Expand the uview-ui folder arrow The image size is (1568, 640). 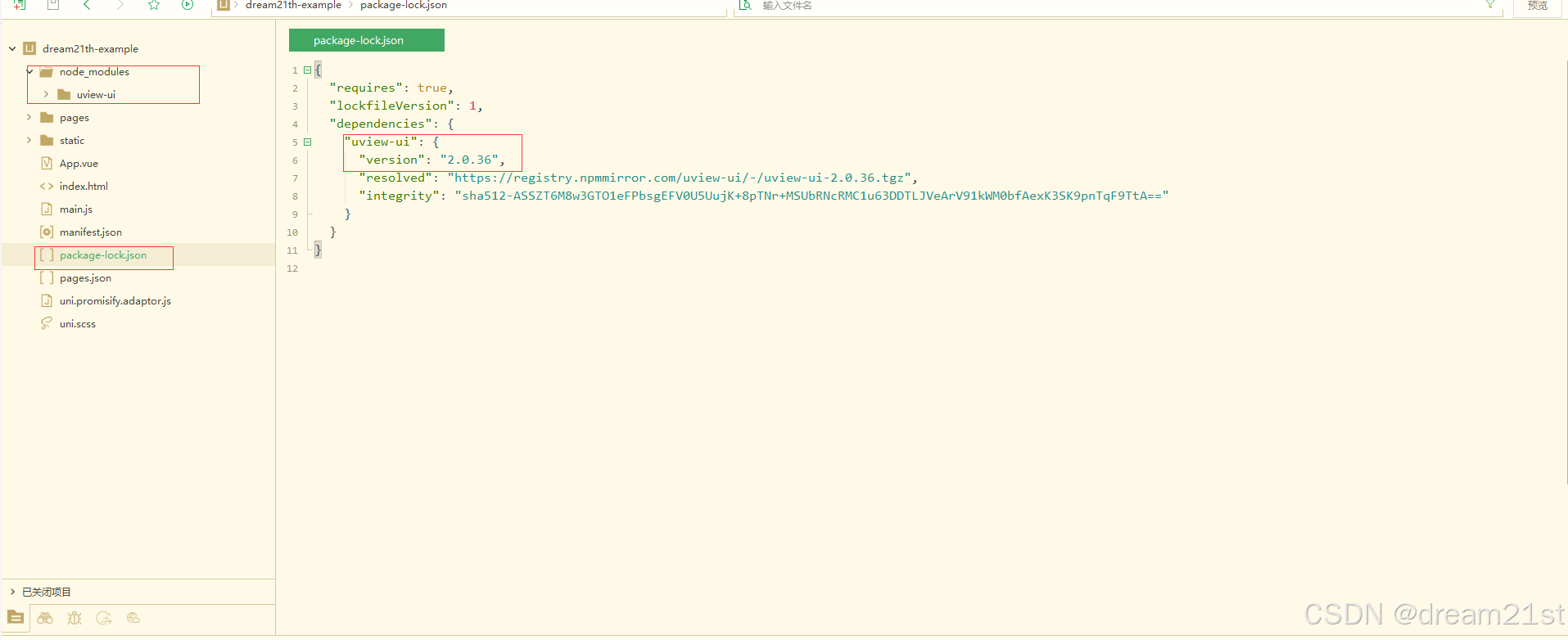(x=46, y=94)
